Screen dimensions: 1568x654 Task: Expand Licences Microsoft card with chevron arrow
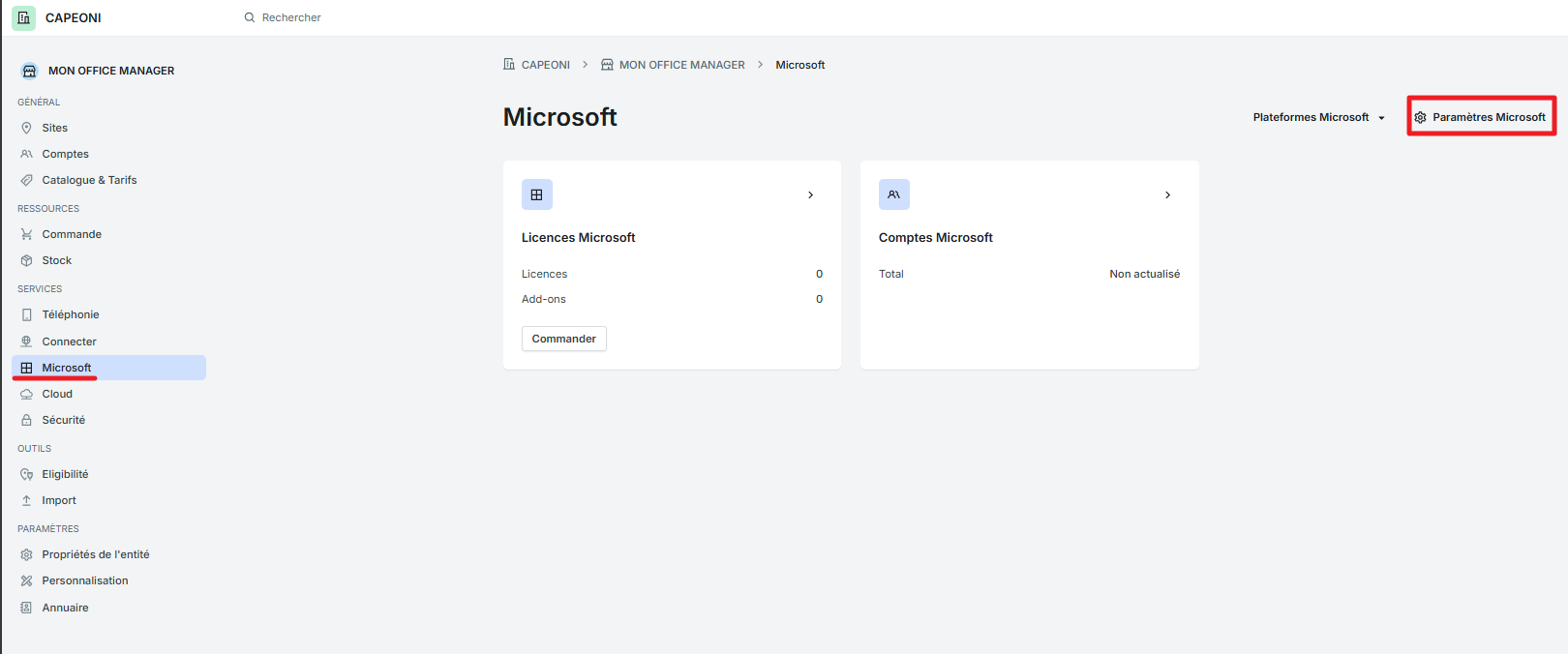(x=811, y=194)
